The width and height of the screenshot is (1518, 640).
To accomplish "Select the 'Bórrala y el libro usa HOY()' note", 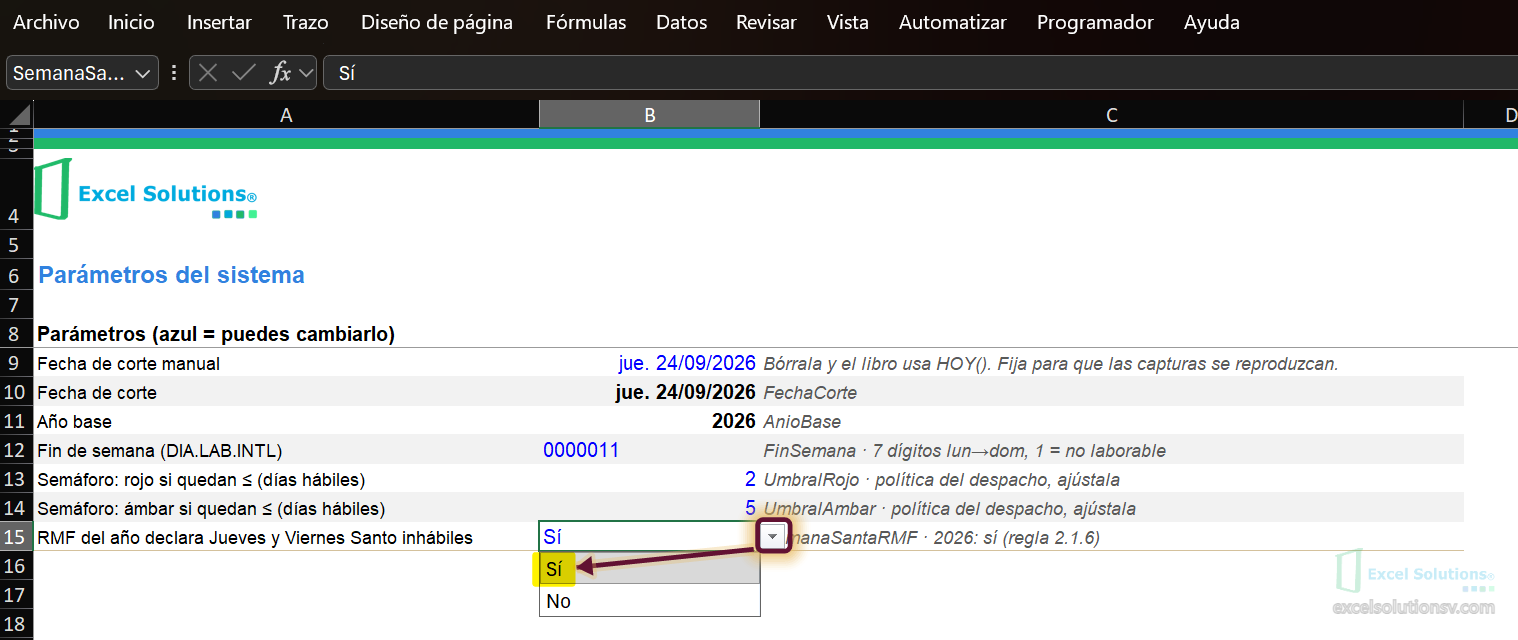I will [1111, 363].
